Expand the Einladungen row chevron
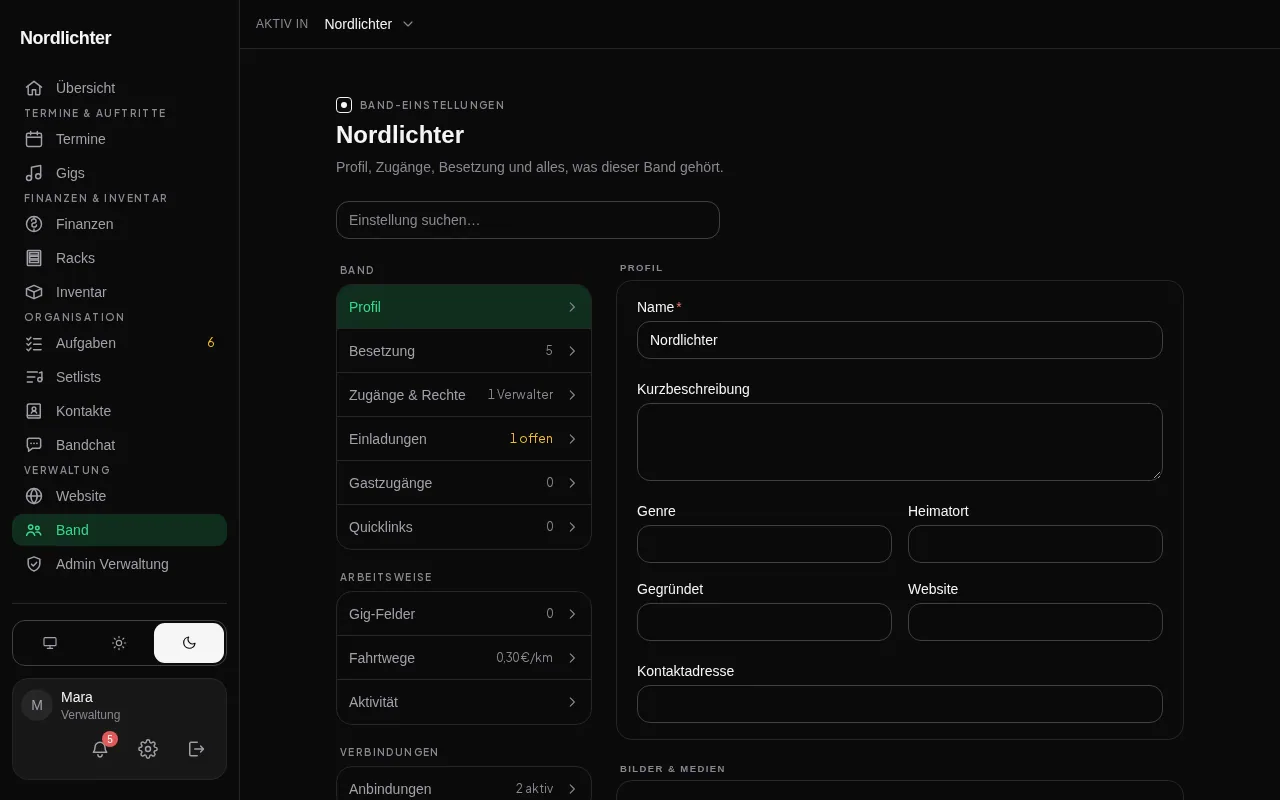 [x=572, y=439]
